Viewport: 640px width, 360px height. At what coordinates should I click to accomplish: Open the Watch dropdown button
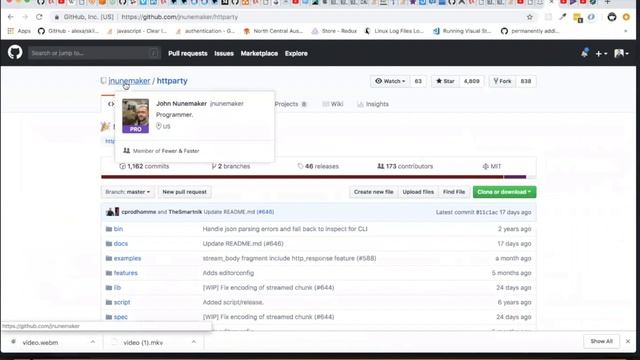(390, 81)
